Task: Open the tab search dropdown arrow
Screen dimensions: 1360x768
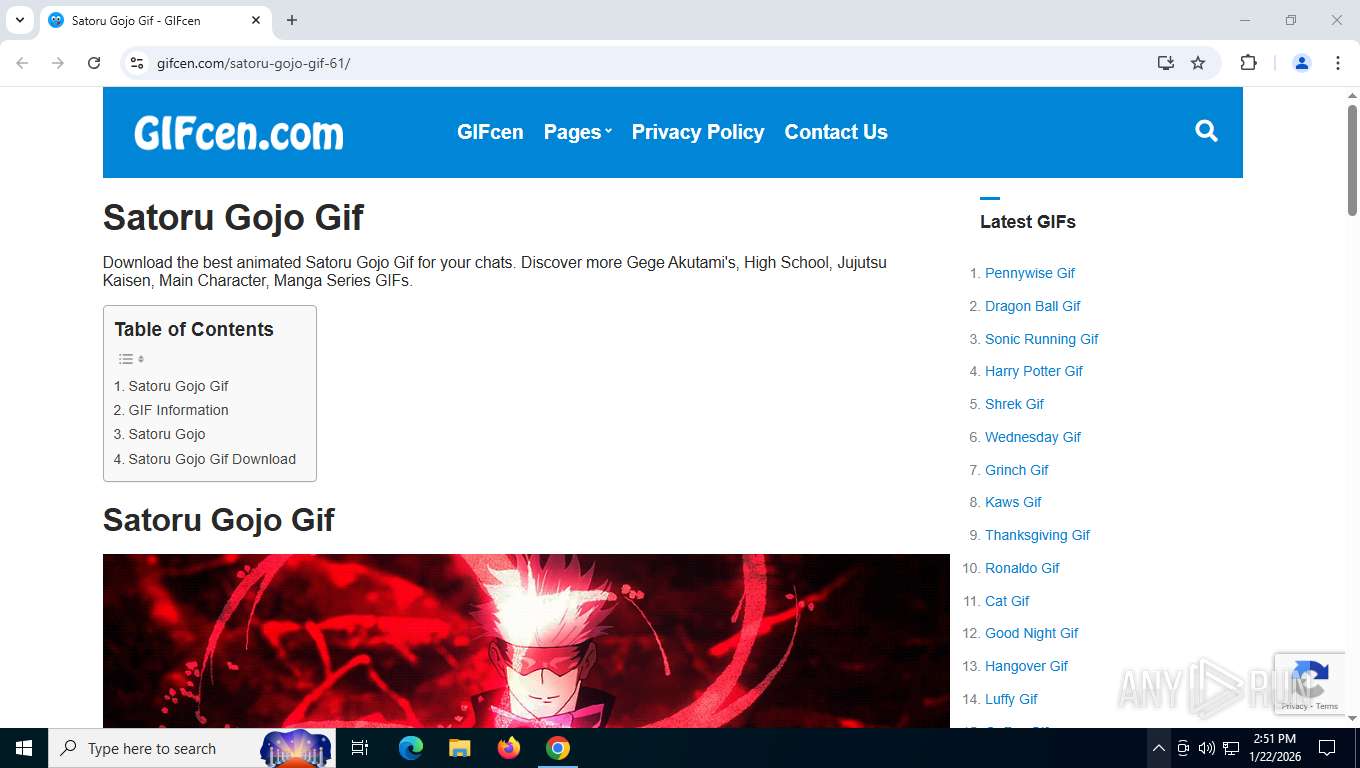Action: pos(19,20)
